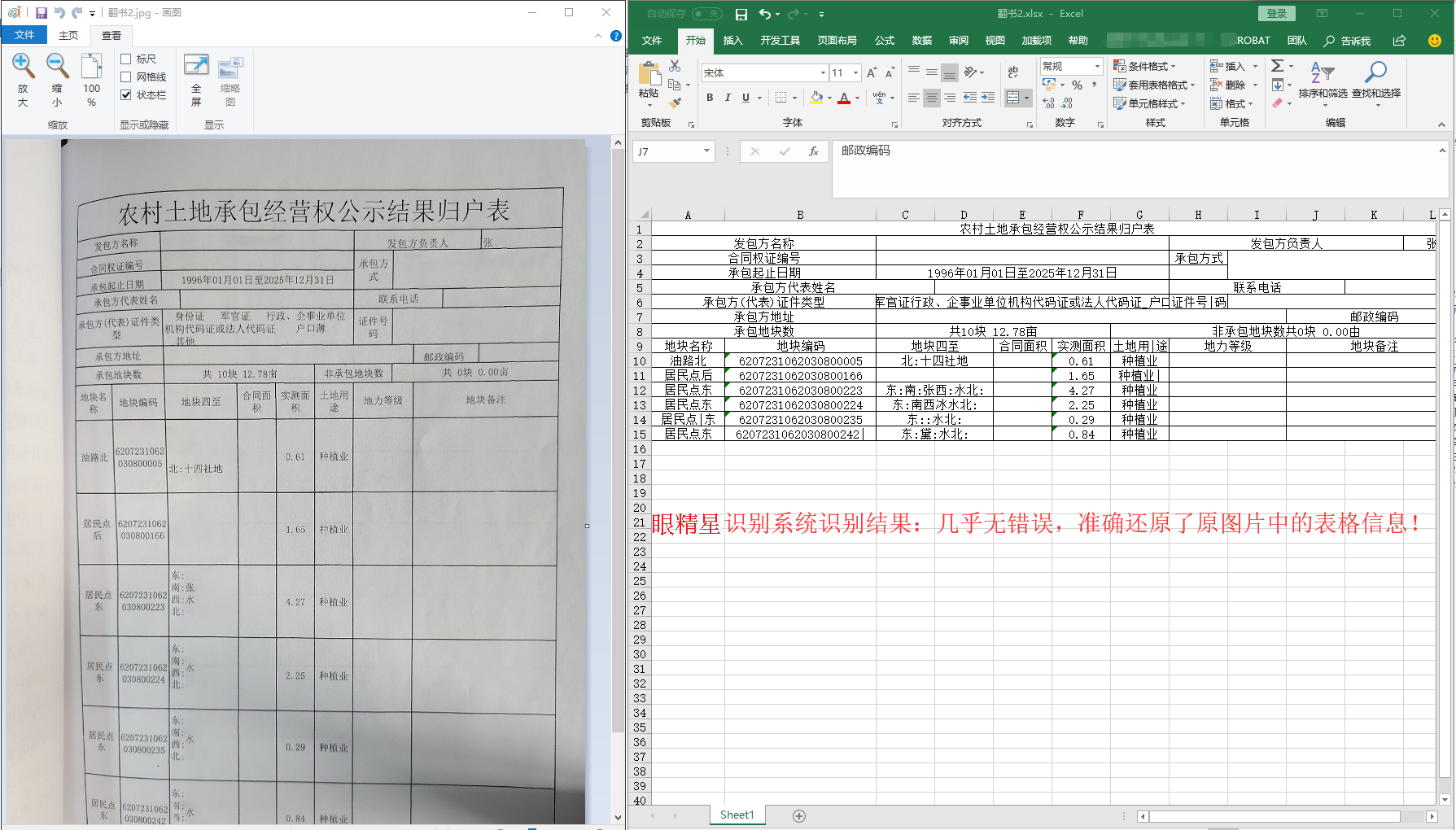Expand the Name Box dropdown next to J7

tap(706, 151)
